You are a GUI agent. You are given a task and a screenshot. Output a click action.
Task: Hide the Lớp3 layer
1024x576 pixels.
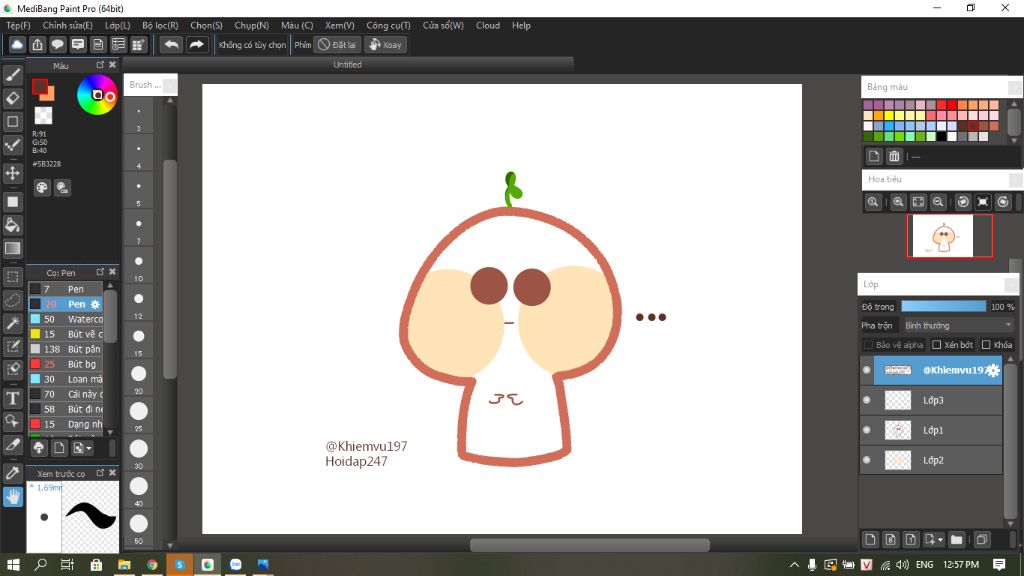[x=867, y=400]
